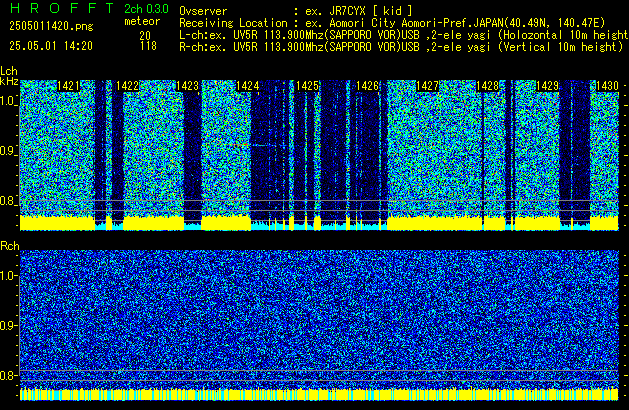Click the 1424 time marker label
This screenshot has width=629, height=410.
[x=248, y=86]
